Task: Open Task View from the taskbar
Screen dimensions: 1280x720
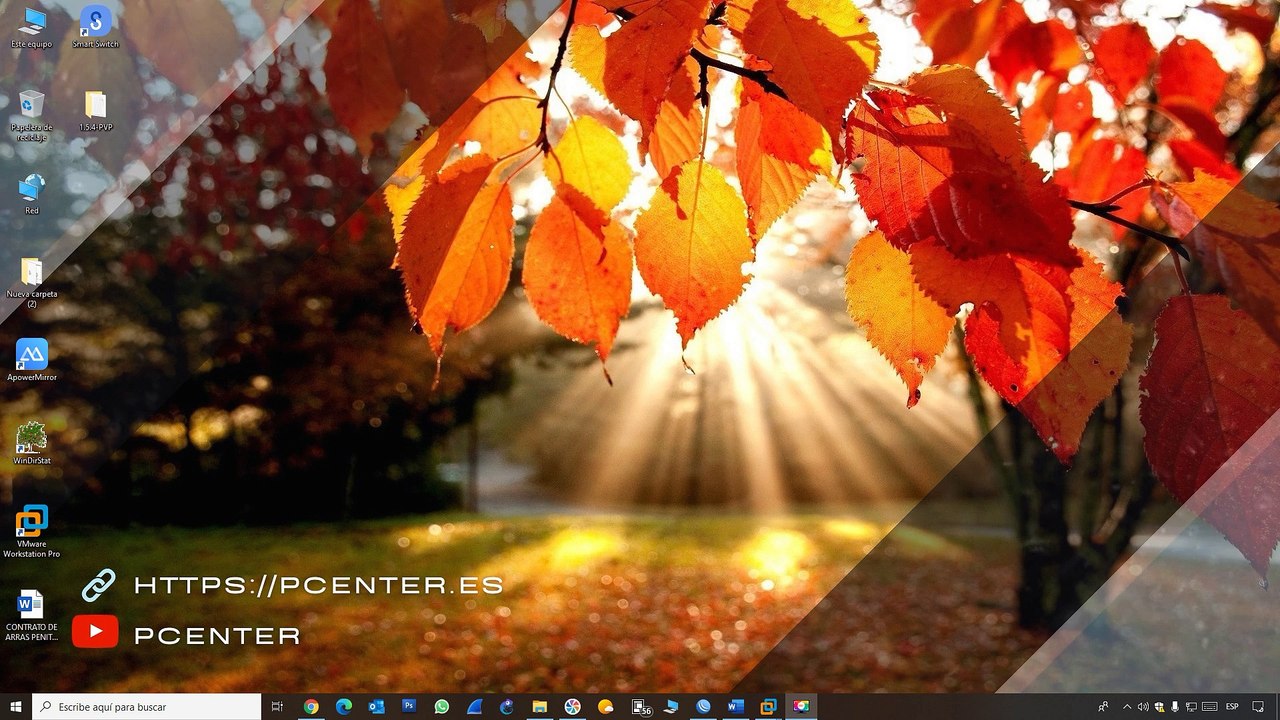Action: point(278,707)
